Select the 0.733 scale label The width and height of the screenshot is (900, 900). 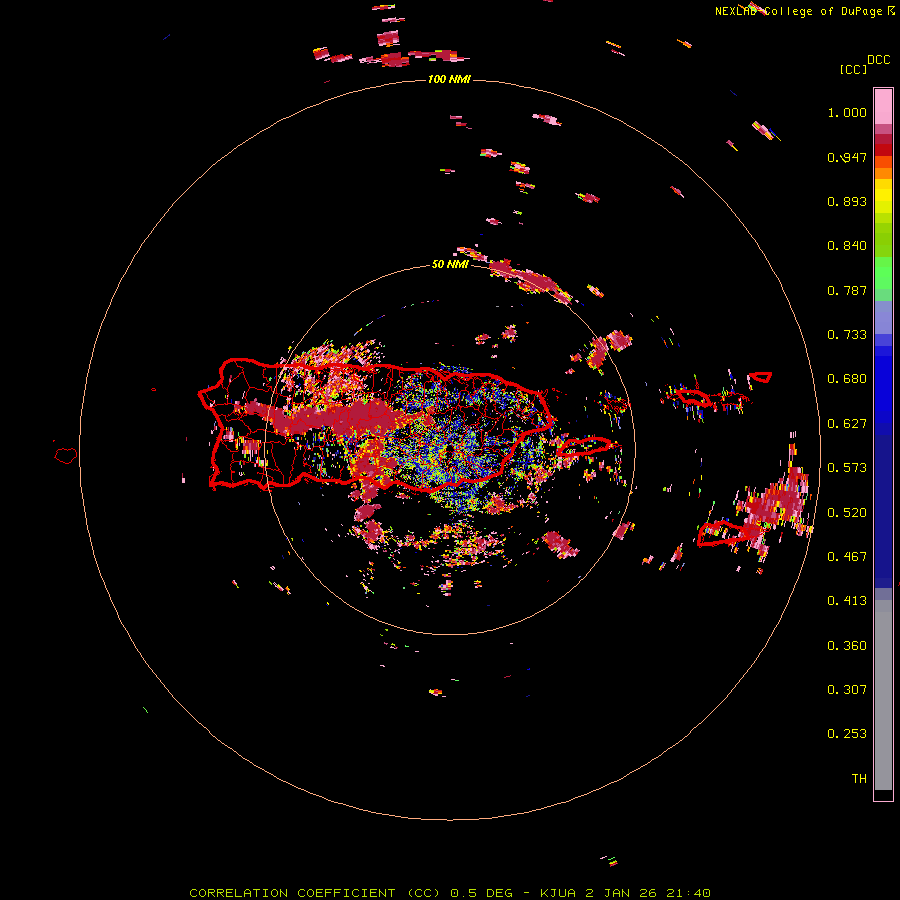coord(847,335)
